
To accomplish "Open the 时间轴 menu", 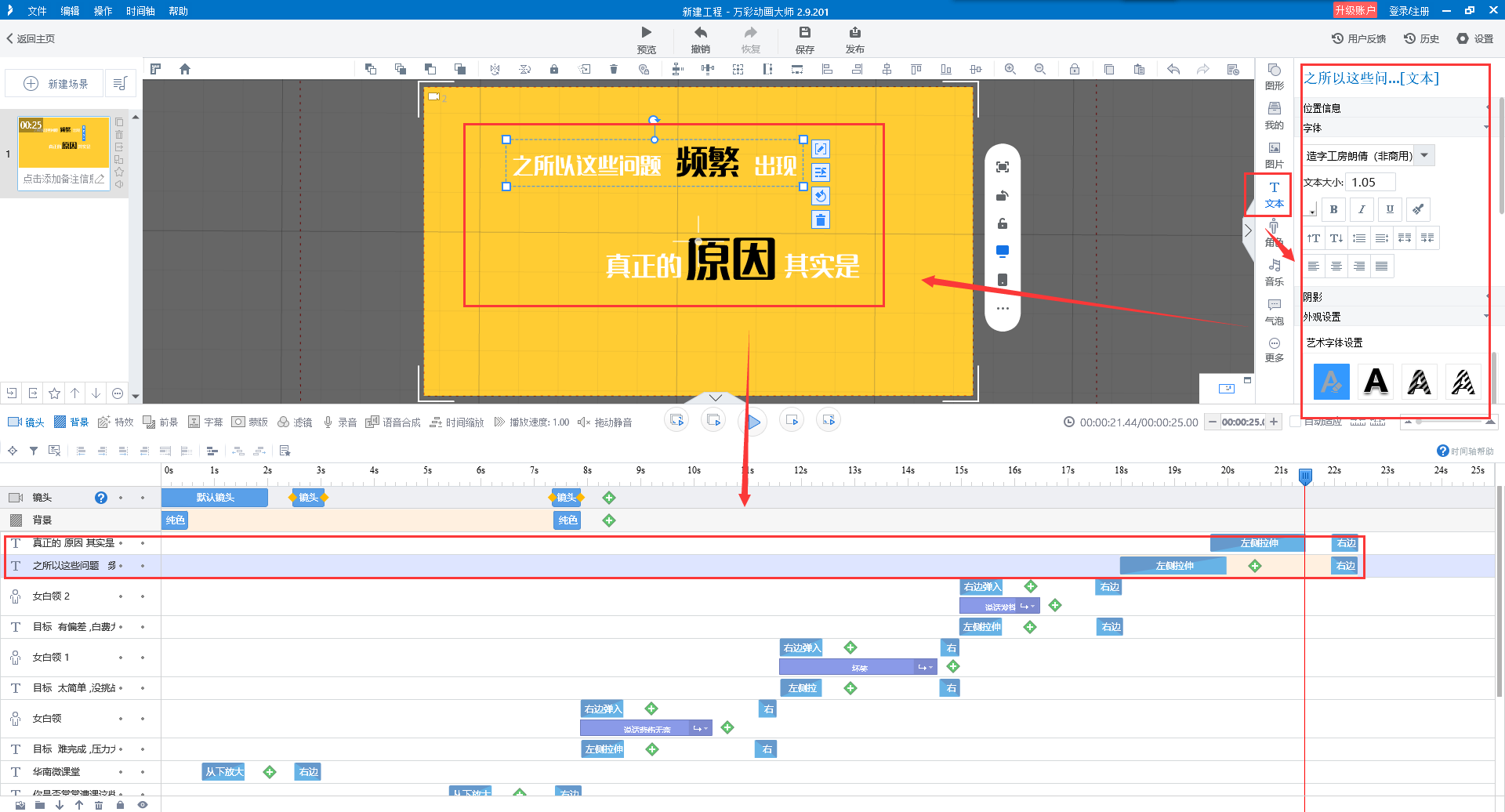I will (x=140, y=11).
